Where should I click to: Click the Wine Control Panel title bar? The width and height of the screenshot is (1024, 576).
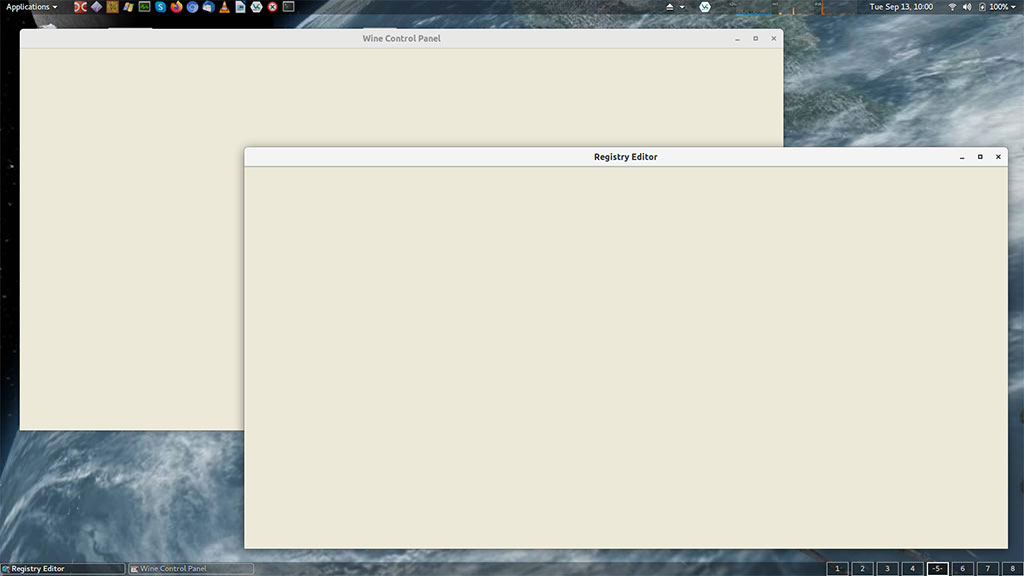coord(402,39)
